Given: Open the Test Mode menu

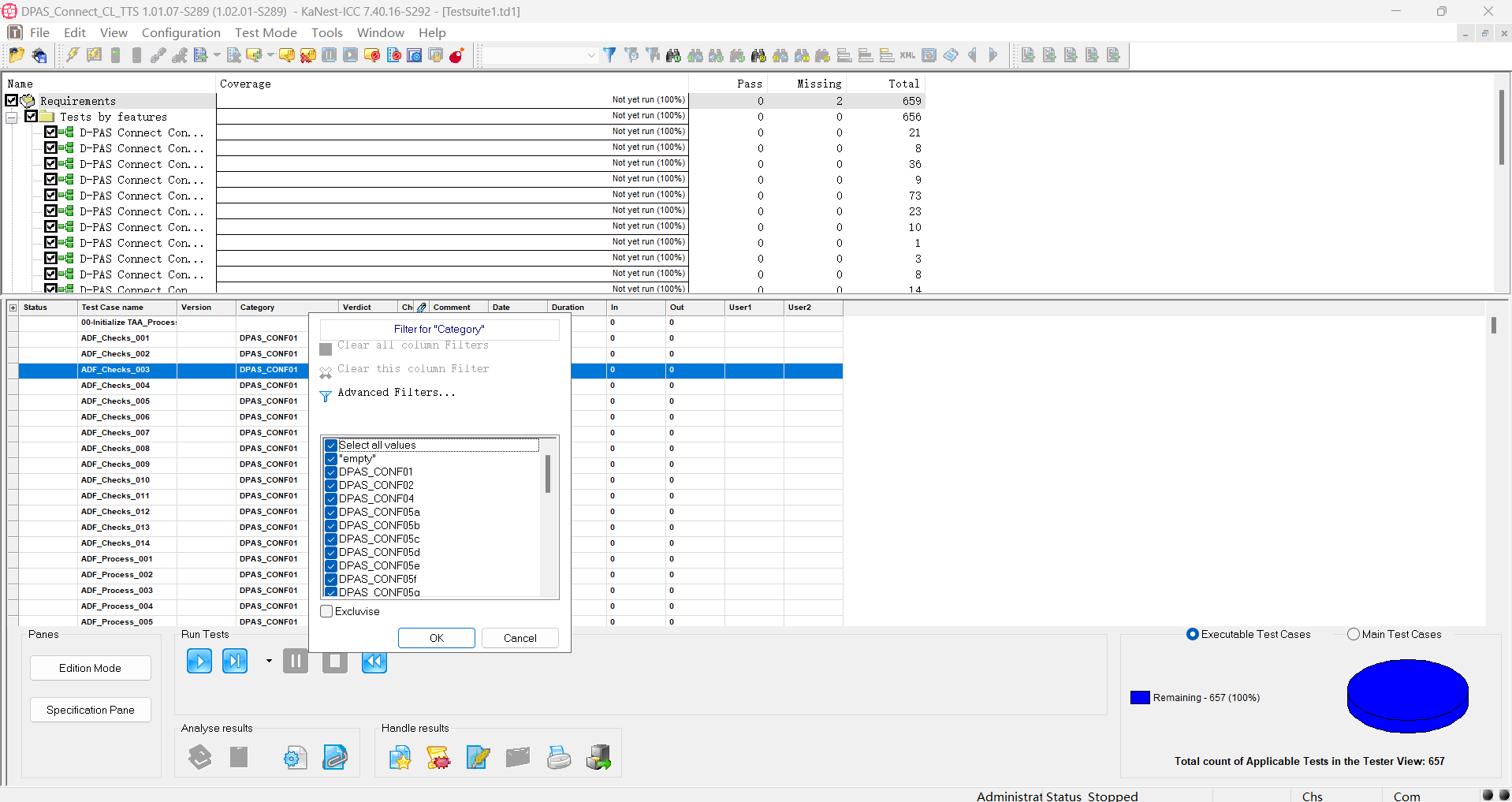Looking at the screenshot, I should 266,32.
